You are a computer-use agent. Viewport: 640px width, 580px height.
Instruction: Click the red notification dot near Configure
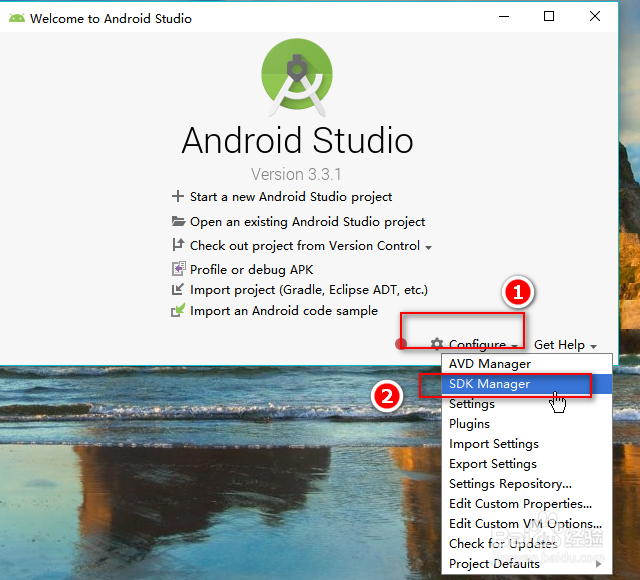(401, 344)
